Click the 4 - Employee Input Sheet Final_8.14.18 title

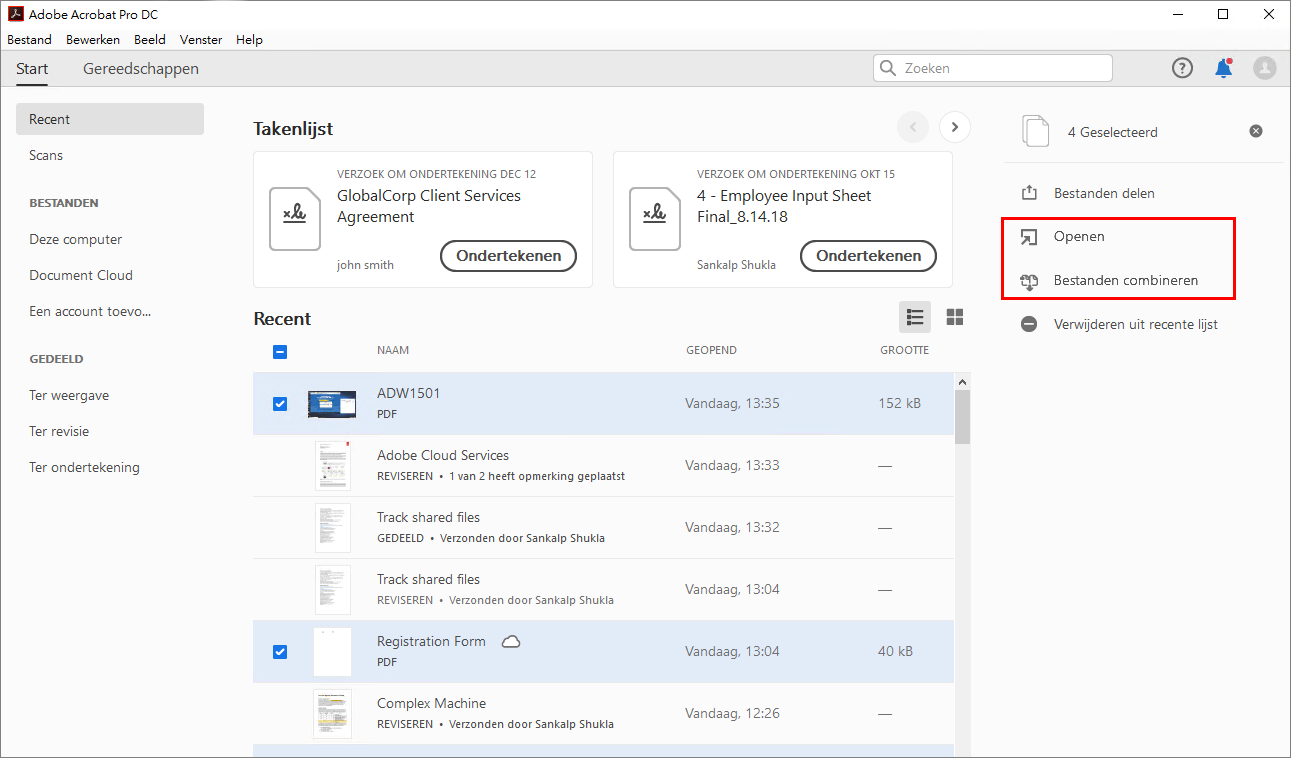[784, 206]
